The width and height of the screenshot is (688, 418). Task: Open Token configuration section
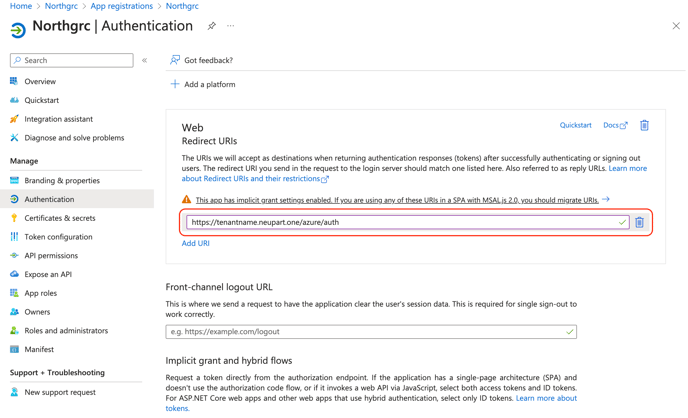(x=58, y=237)
